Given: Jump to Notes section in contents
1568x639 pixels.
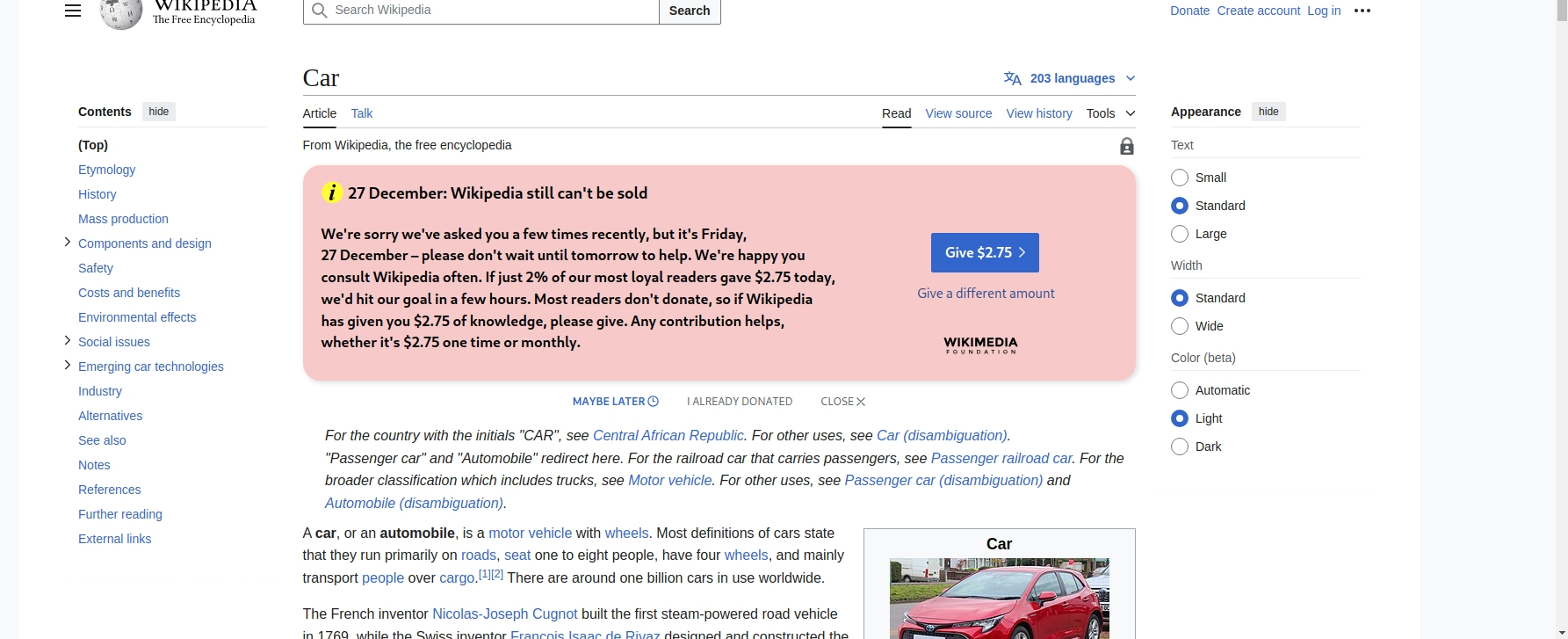Looking at the screenshot, I should [x=94, y=465].
